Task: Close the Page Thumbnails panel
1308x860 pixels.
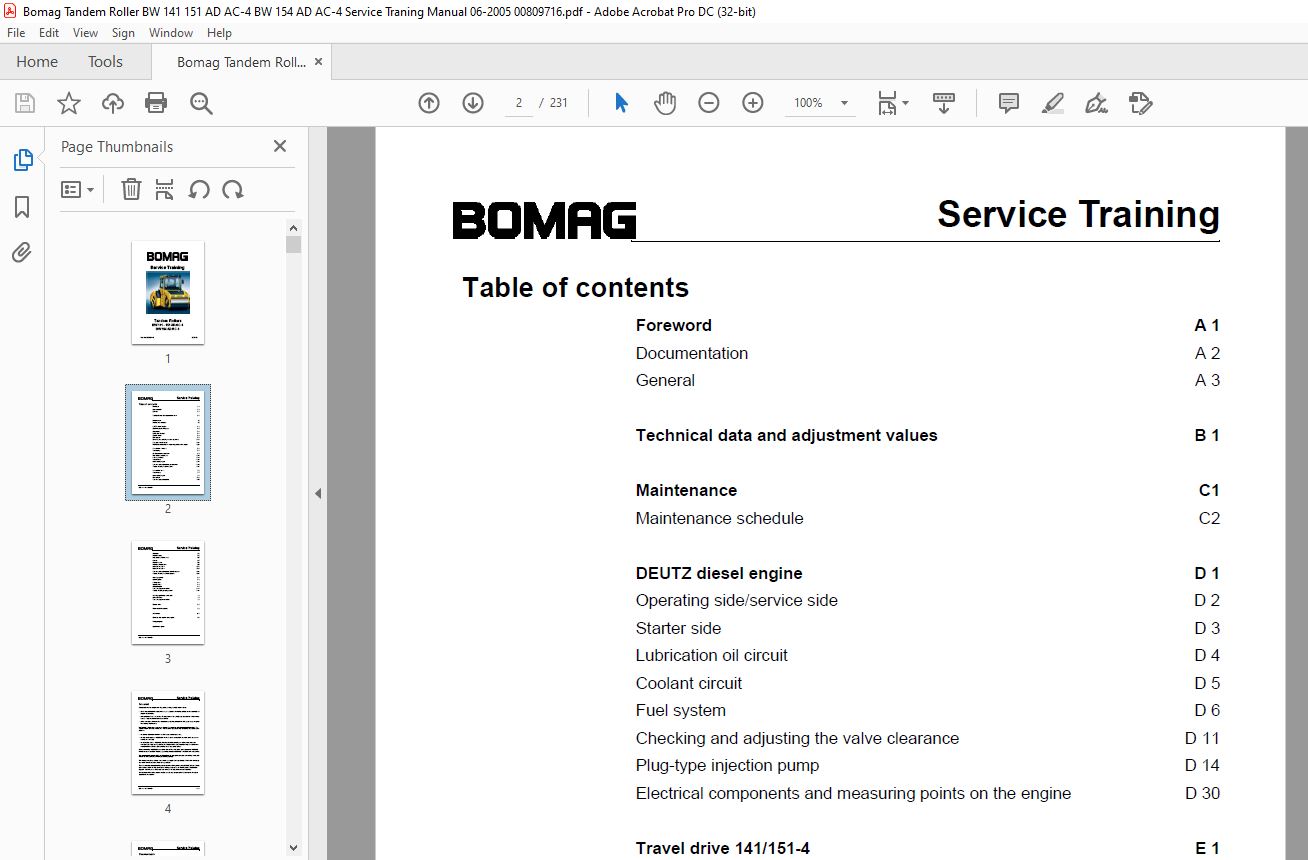Action: [x=280, y=146]
